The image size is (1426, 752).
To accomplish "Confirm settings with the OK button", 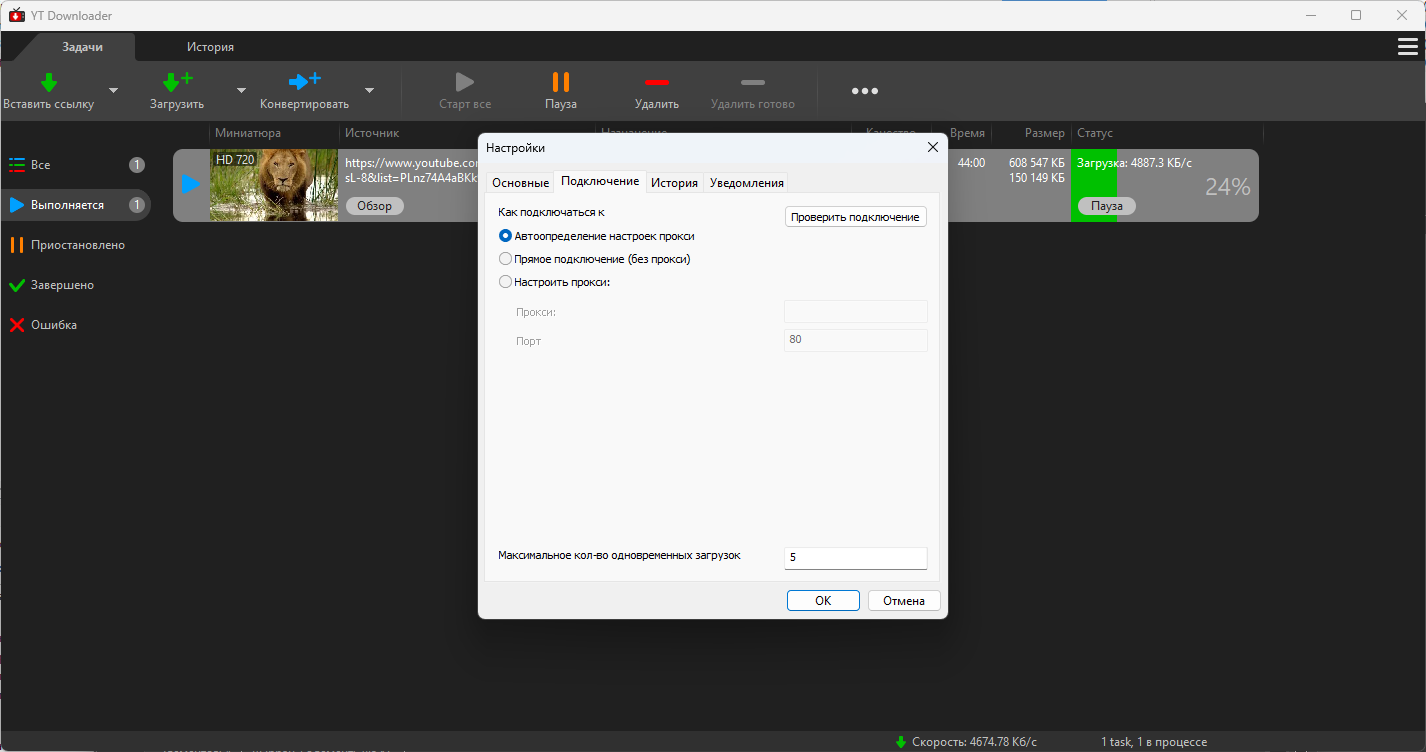I will [x=822, y=601].
